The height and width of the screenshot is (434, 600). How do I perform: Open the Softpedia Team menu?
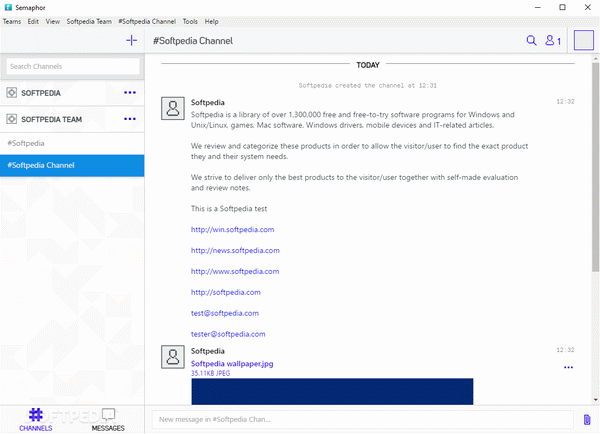tap(89, 21)
